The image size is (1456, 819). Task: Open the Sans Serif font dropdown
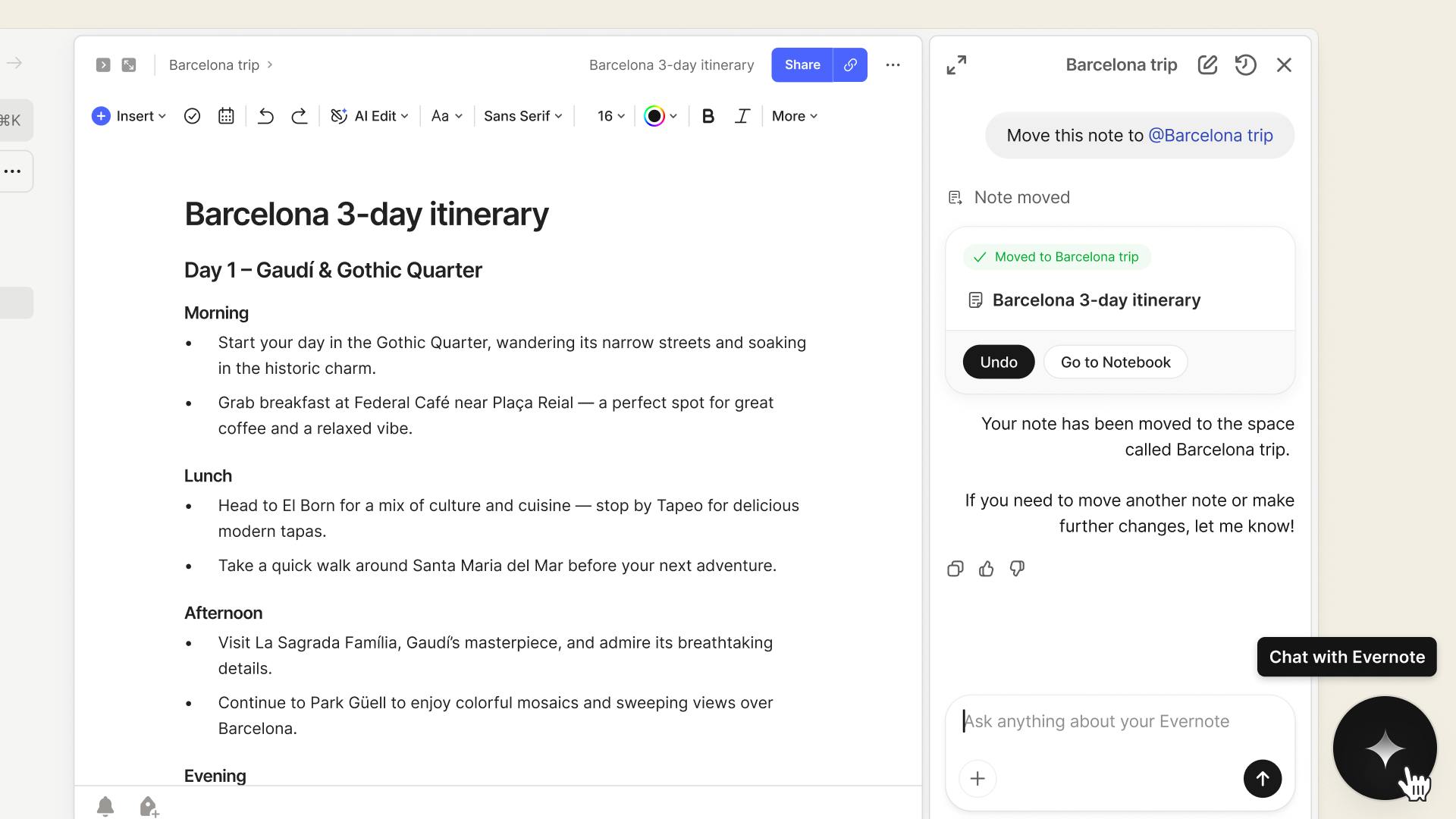[522, 116]
